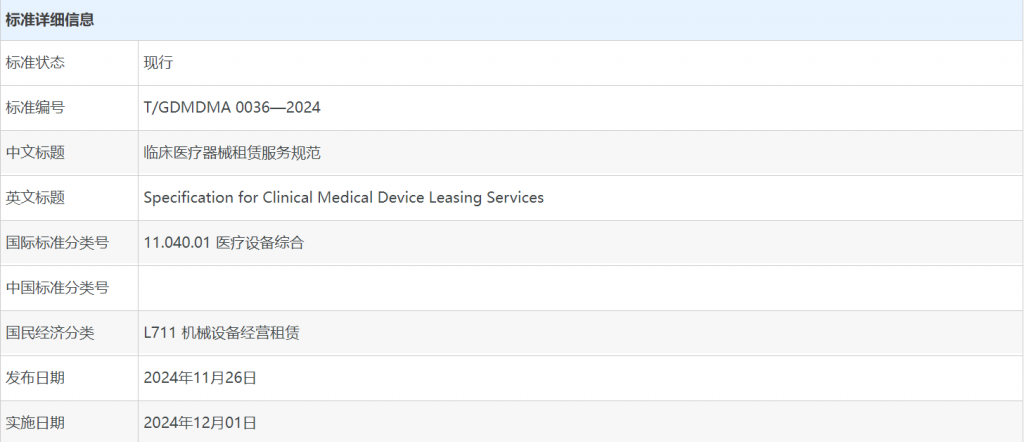Select the 中国标准分类号 label
The height and width of the screenshot is (442, 1024).
57,287
